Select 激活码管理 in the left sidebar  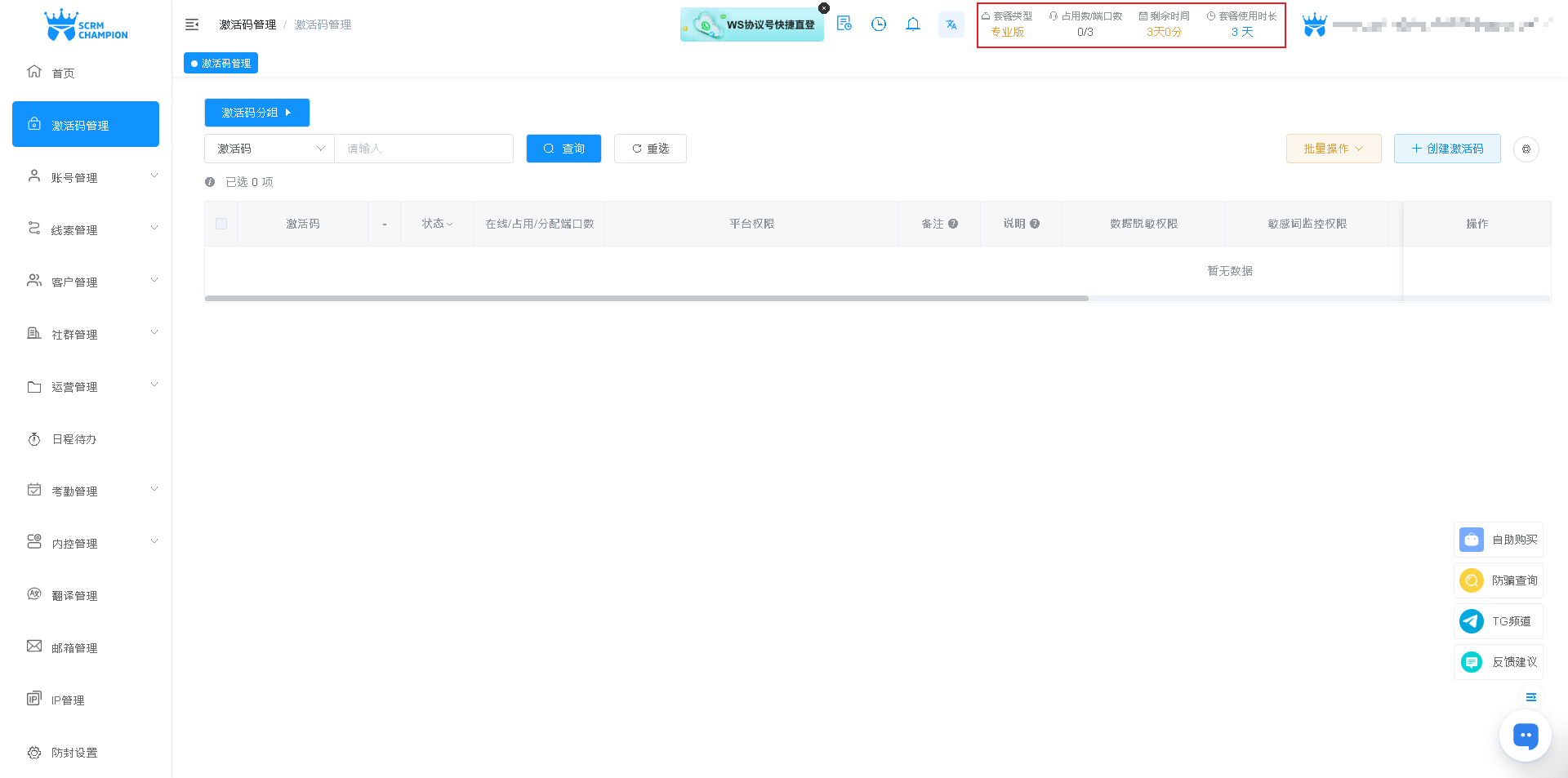tap(85, 124)
